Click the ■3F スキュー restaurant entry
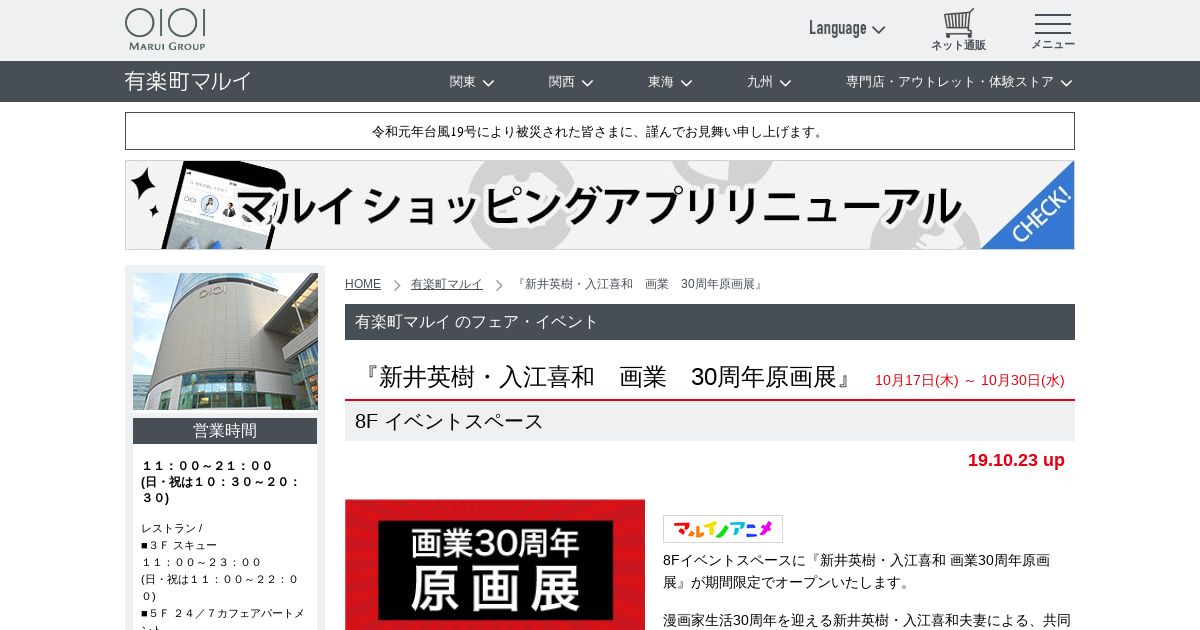 (x=179, y=545)
